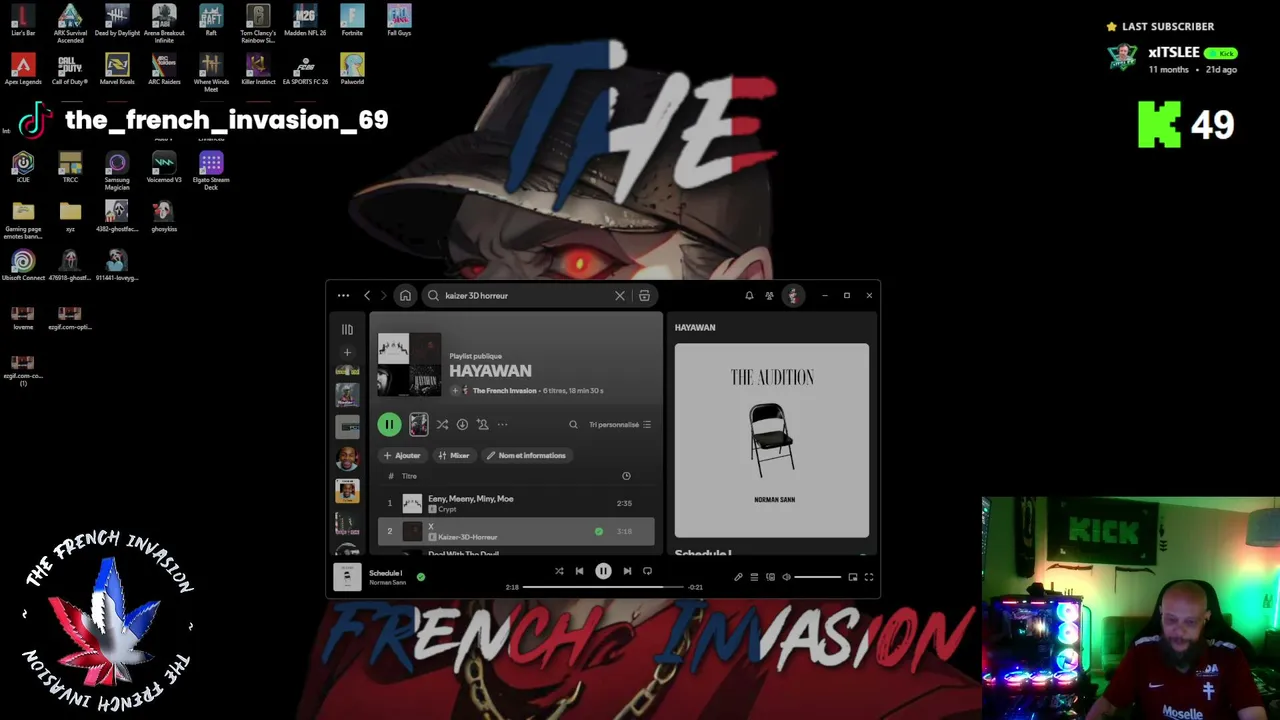Collapse the Your Library sidebar
This screenshot has height=720, width=1280.
(347, 329)
